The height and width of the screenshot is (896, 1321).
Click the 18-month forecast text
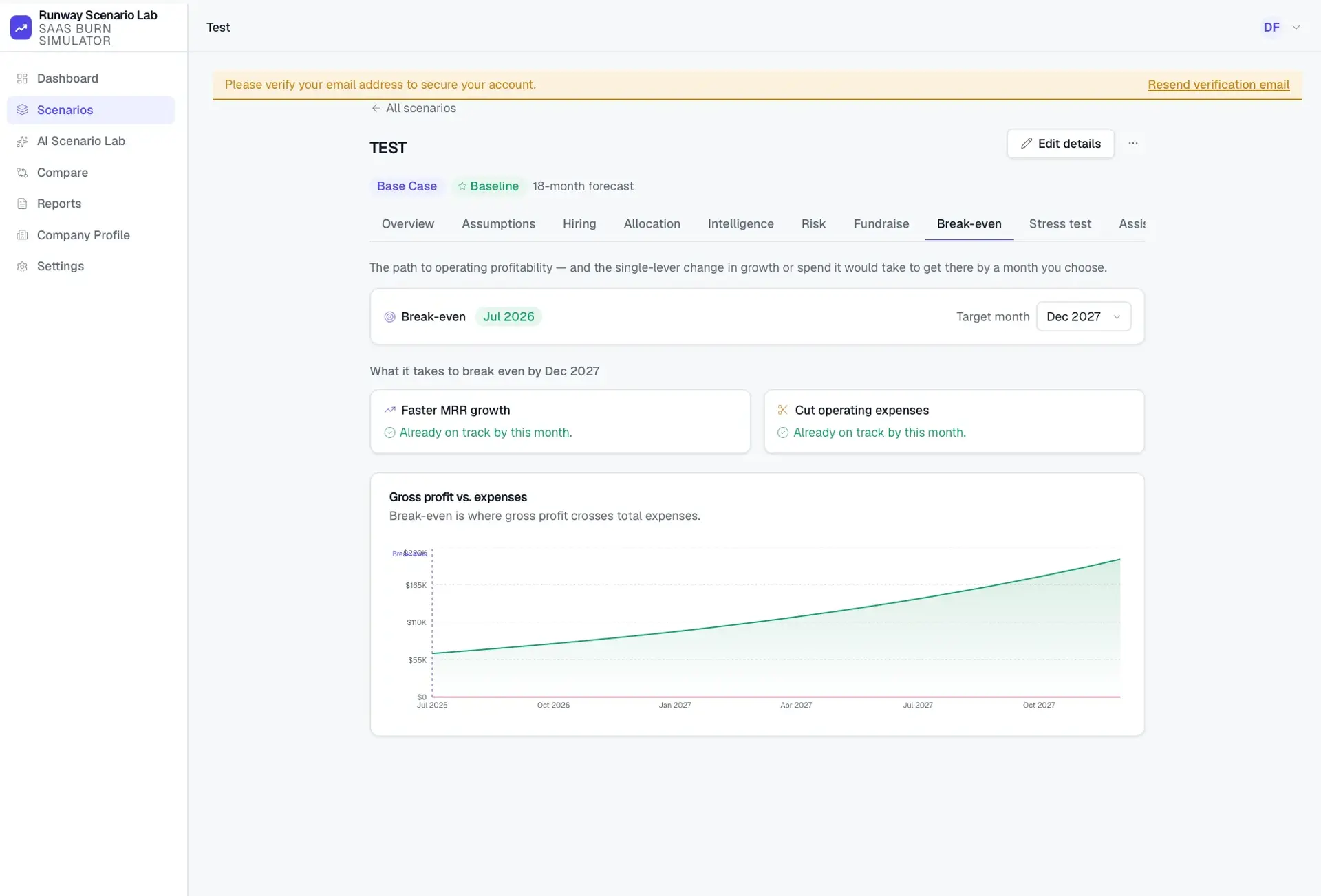[583, 186]
